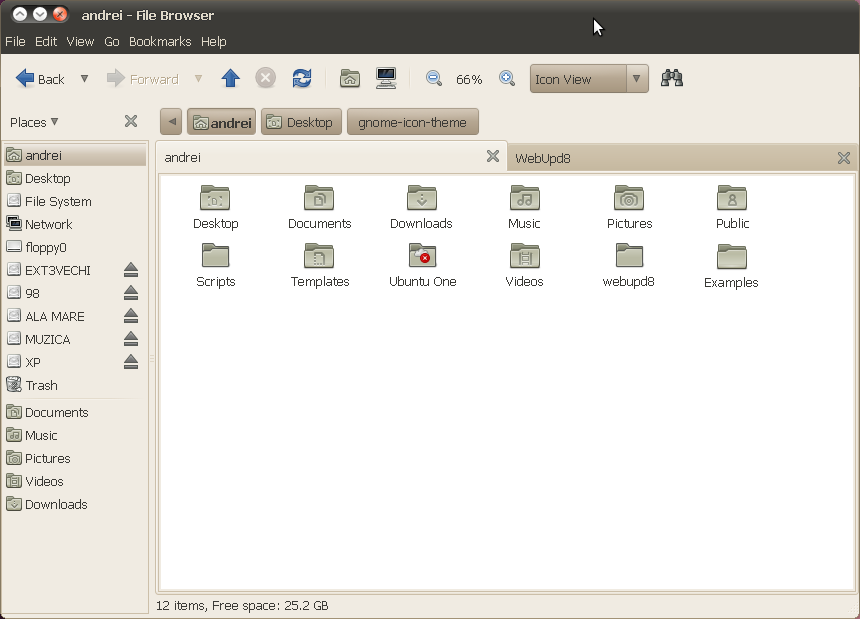The image size is (860, 619).
Task: Open the View menu
Action: (80, 42)
